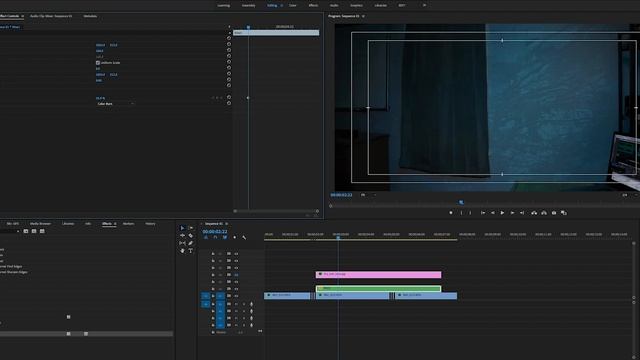
Task: Switch to the Assembly workspace
Action: [x=249, y=6]
